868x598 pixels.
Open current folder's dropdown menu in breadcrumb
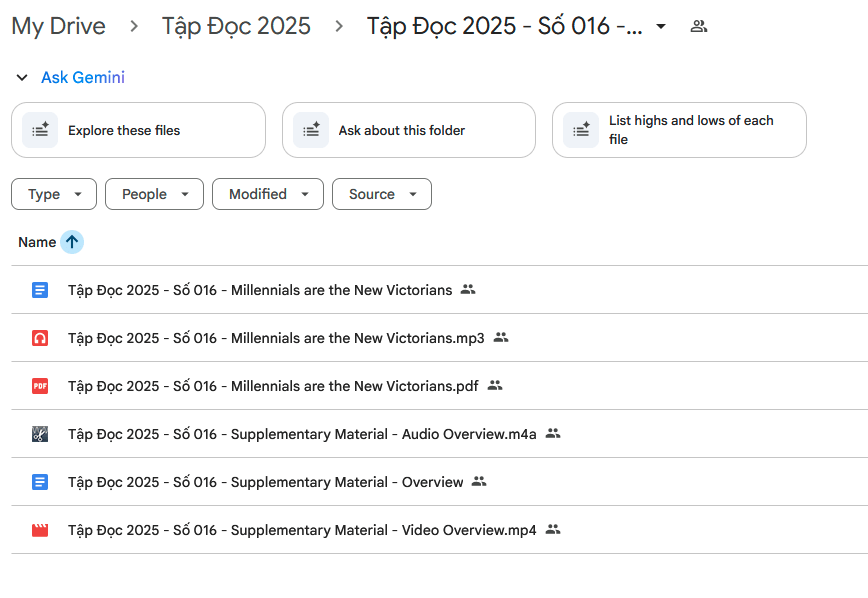[661, 26]
